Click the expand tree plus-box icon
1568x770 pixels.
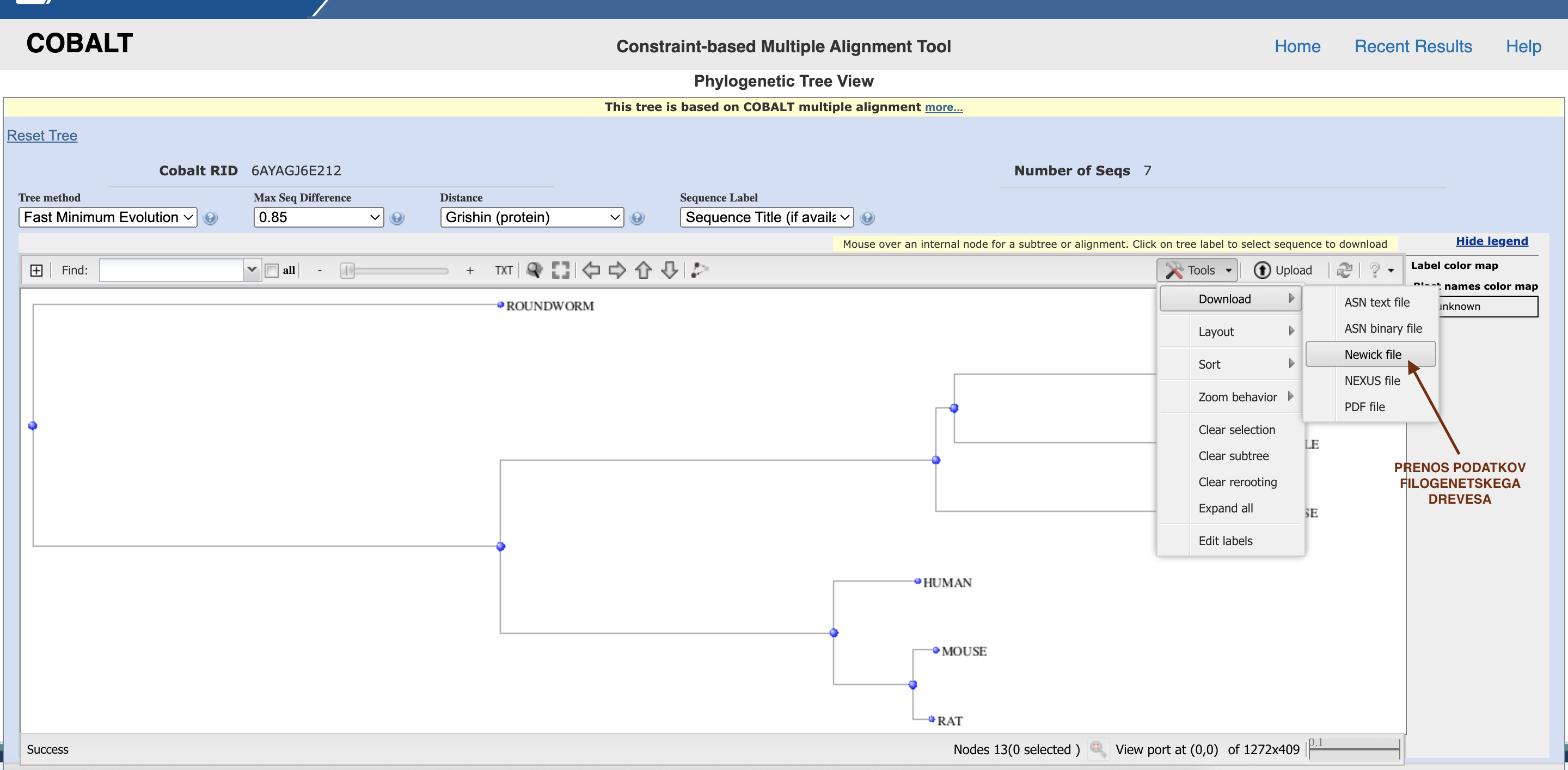(36, 270)
